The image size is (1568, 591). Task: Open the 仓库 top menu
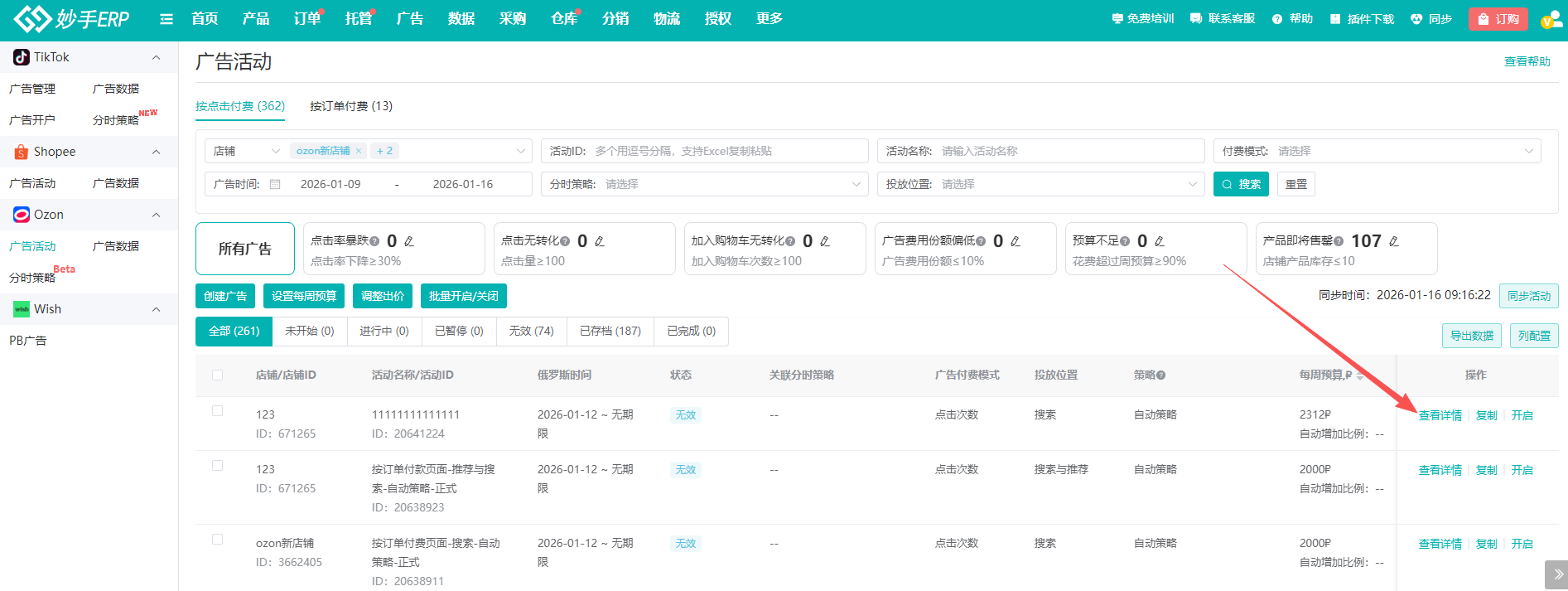564,19
